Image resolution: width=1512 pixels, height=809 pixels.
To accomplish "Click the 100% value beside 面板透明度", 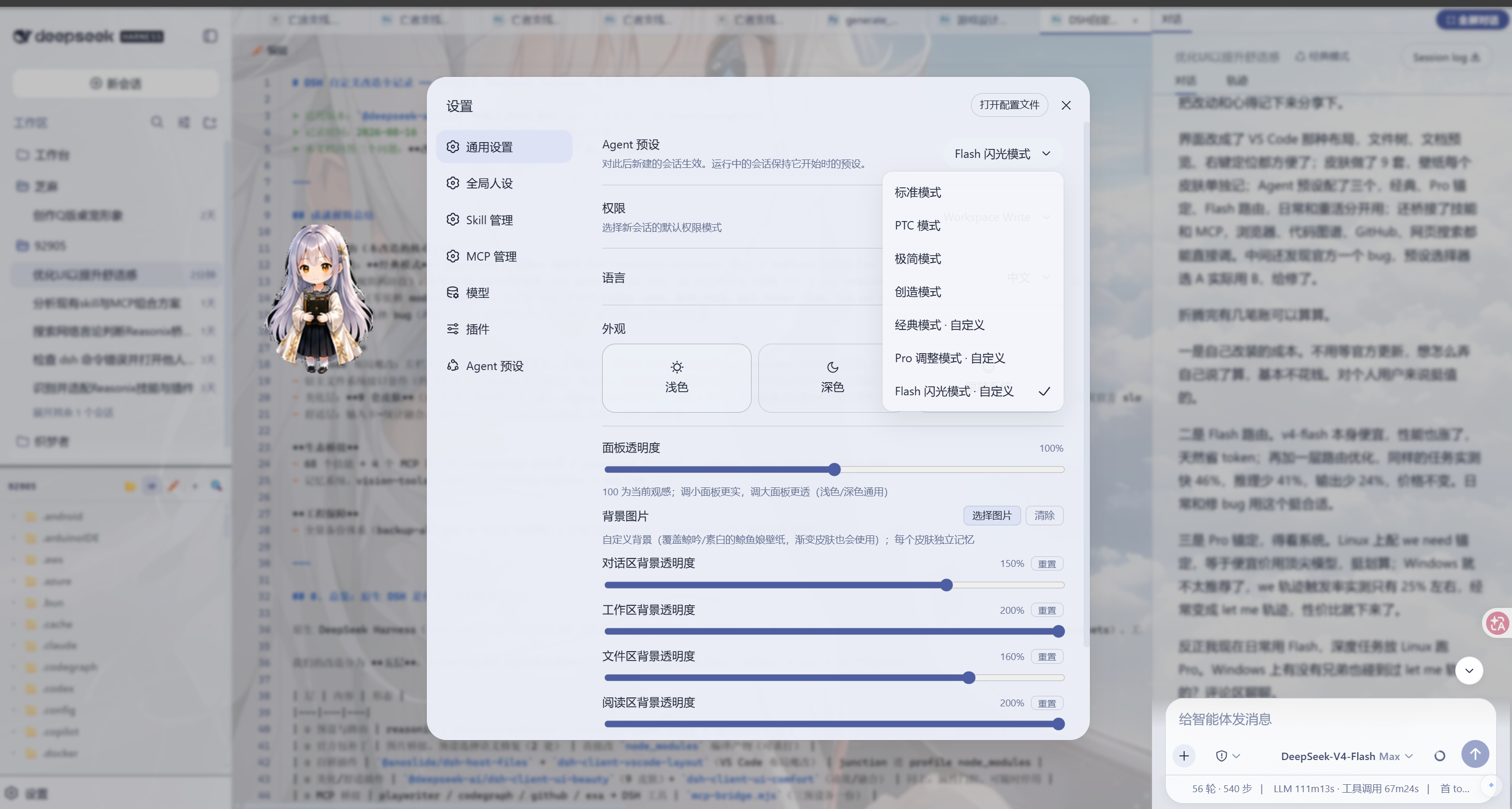I will click(x=1050, y=448).
